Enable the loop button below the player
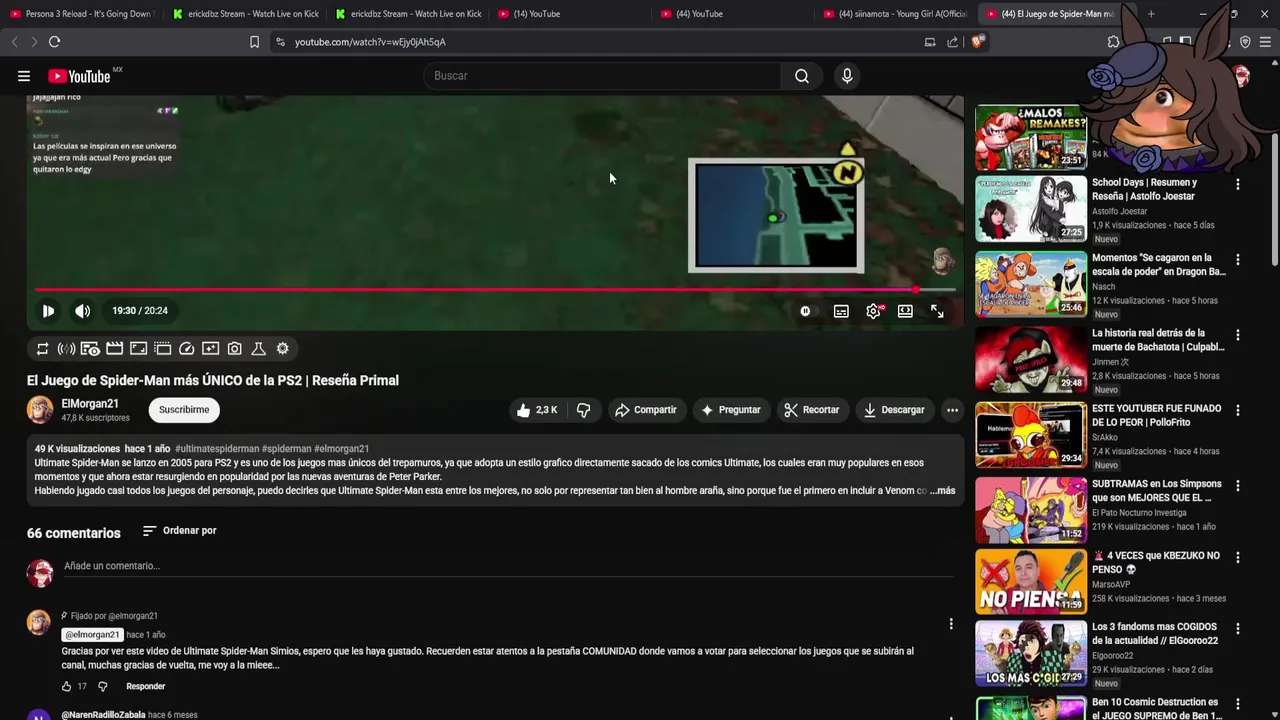1280x720 pixels. tap(42, 349)
